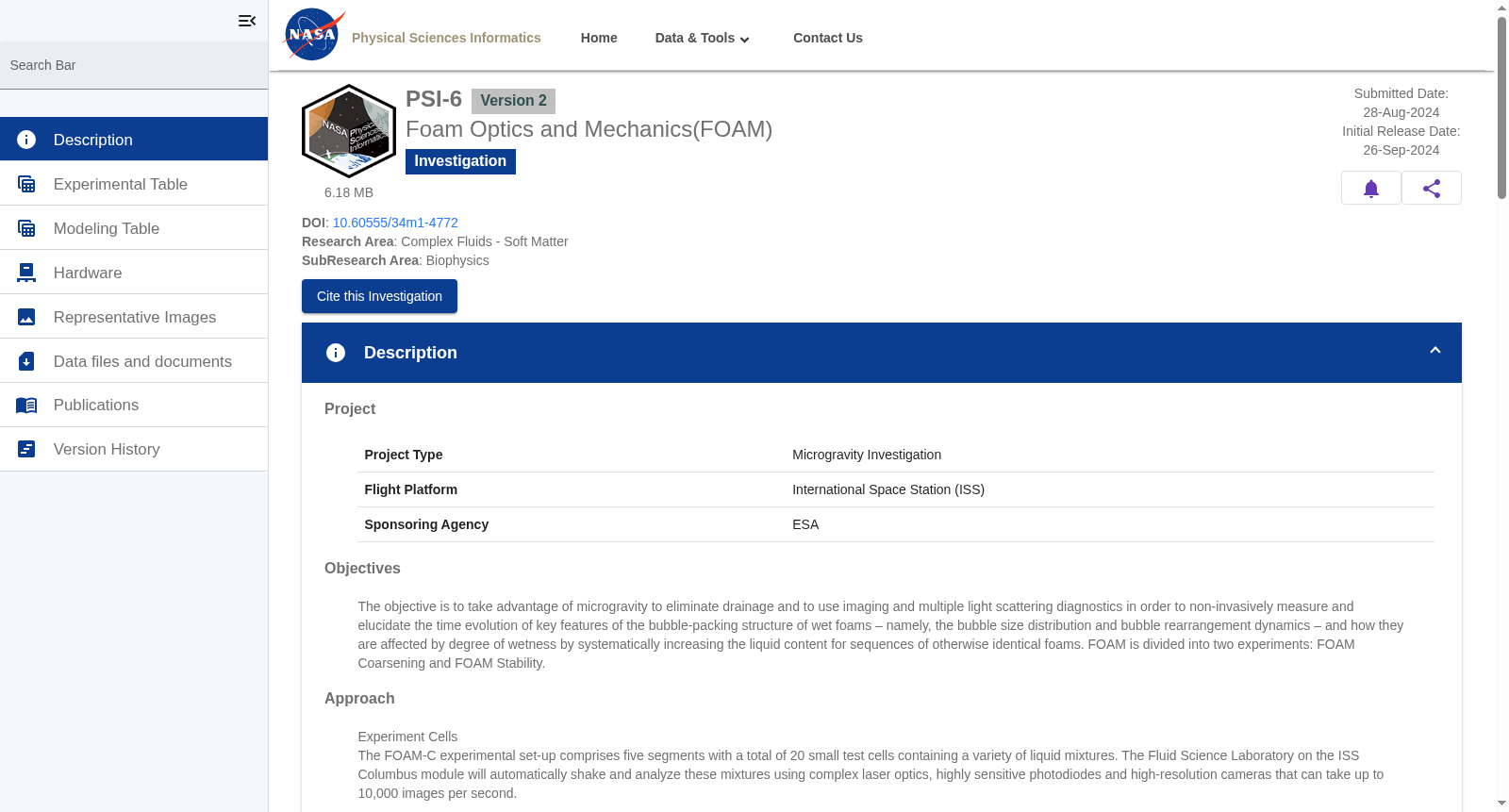This screenshot has height=812, width=1509.
Task: Click the Experiment Cells text
Action: point(407,737)
